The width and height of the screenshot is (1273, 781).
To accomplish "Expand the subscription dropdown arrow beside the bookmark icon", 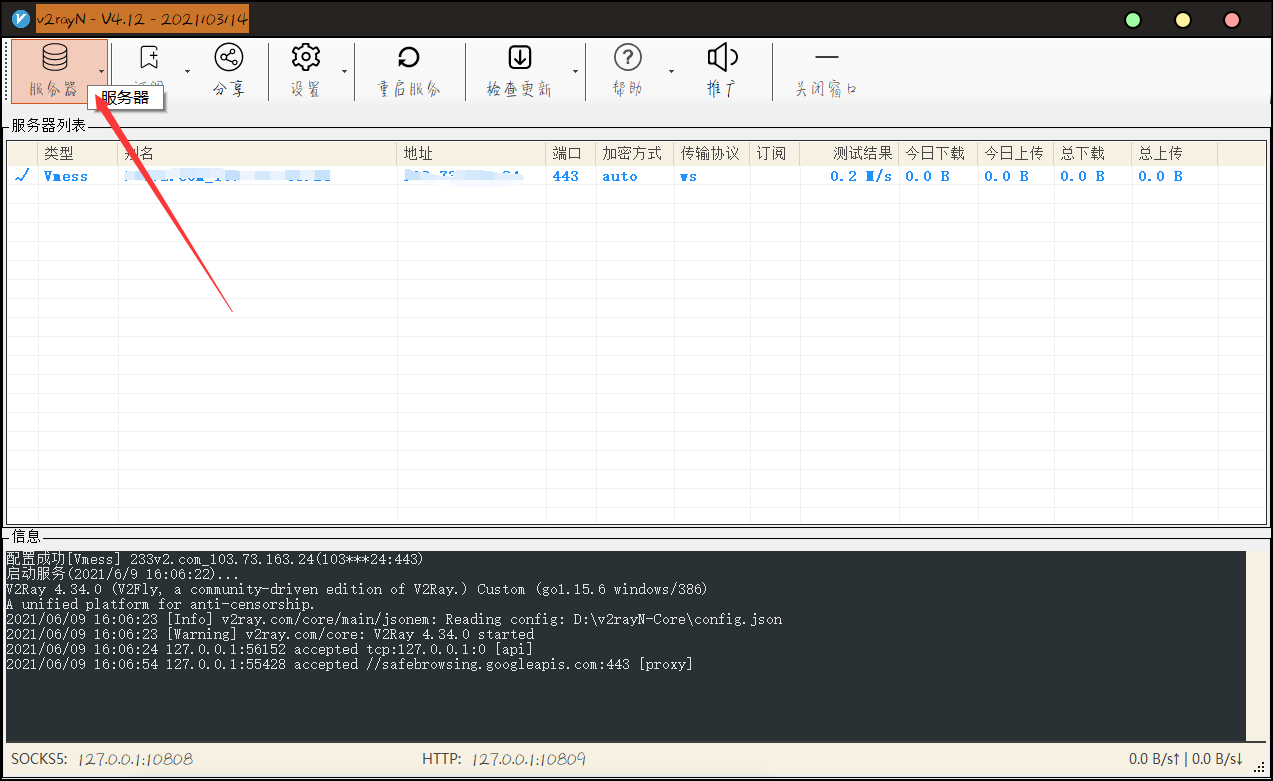I will 187,71.
